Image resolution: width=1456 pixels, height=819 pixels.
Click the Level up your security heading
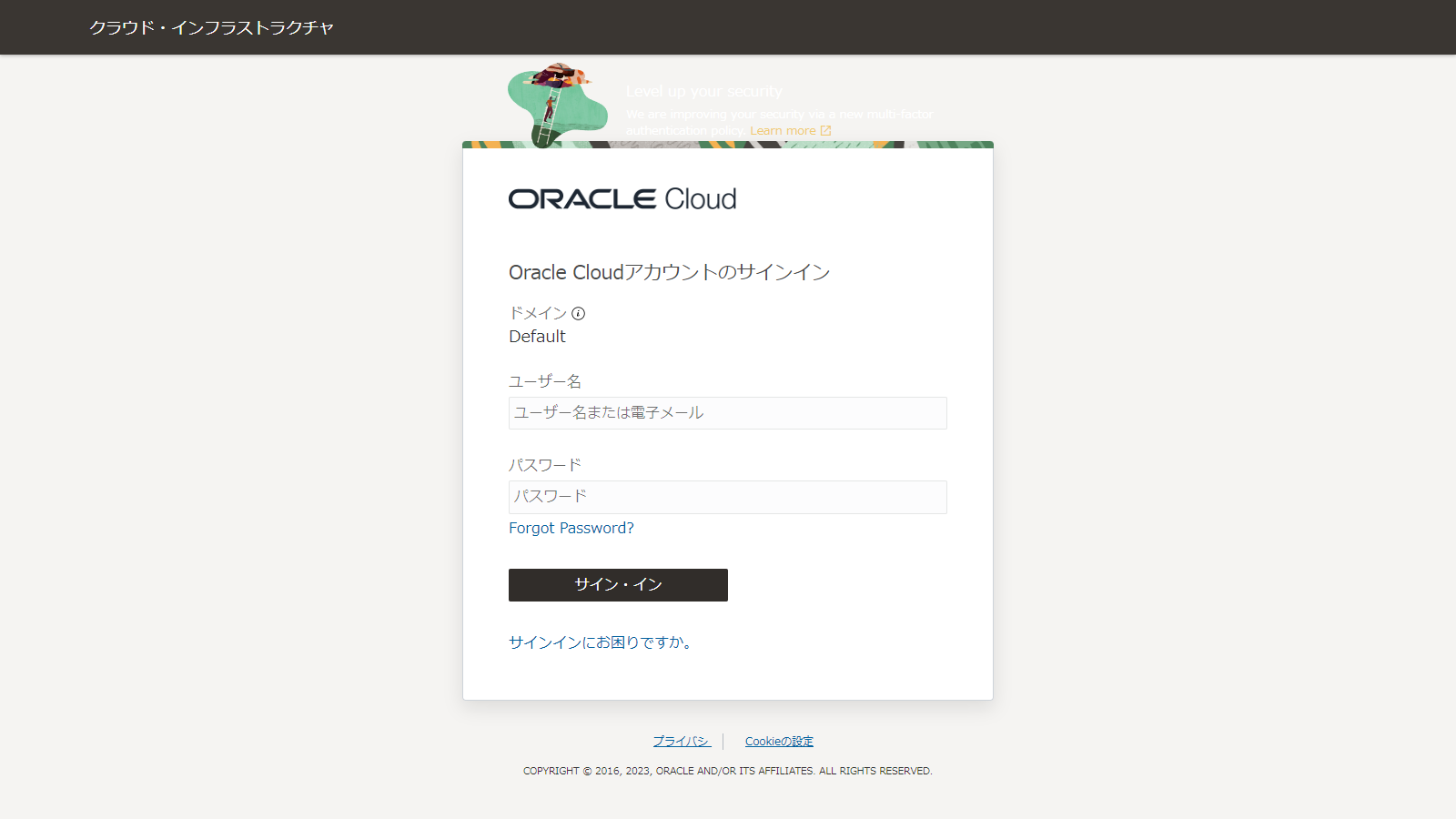coord(704,91)
